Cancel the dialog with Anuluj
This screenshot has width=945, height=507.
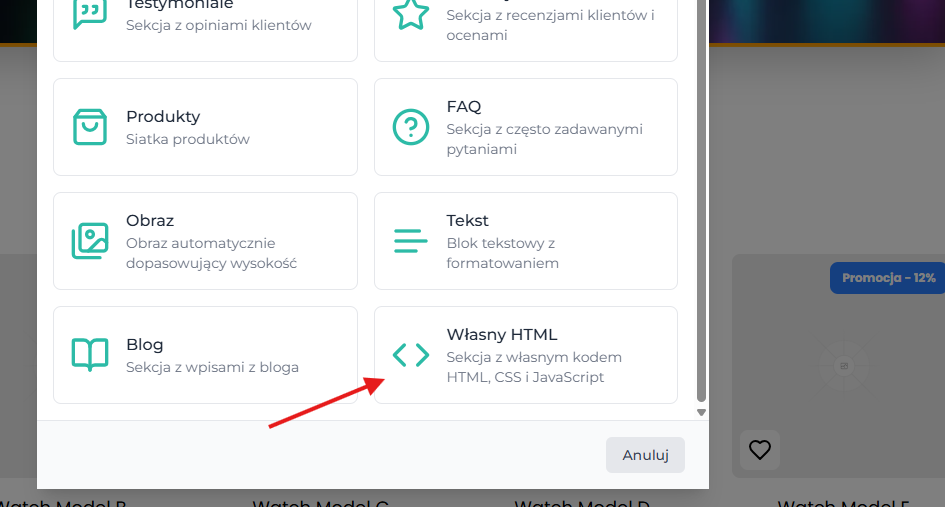click(x=645, y=455)
